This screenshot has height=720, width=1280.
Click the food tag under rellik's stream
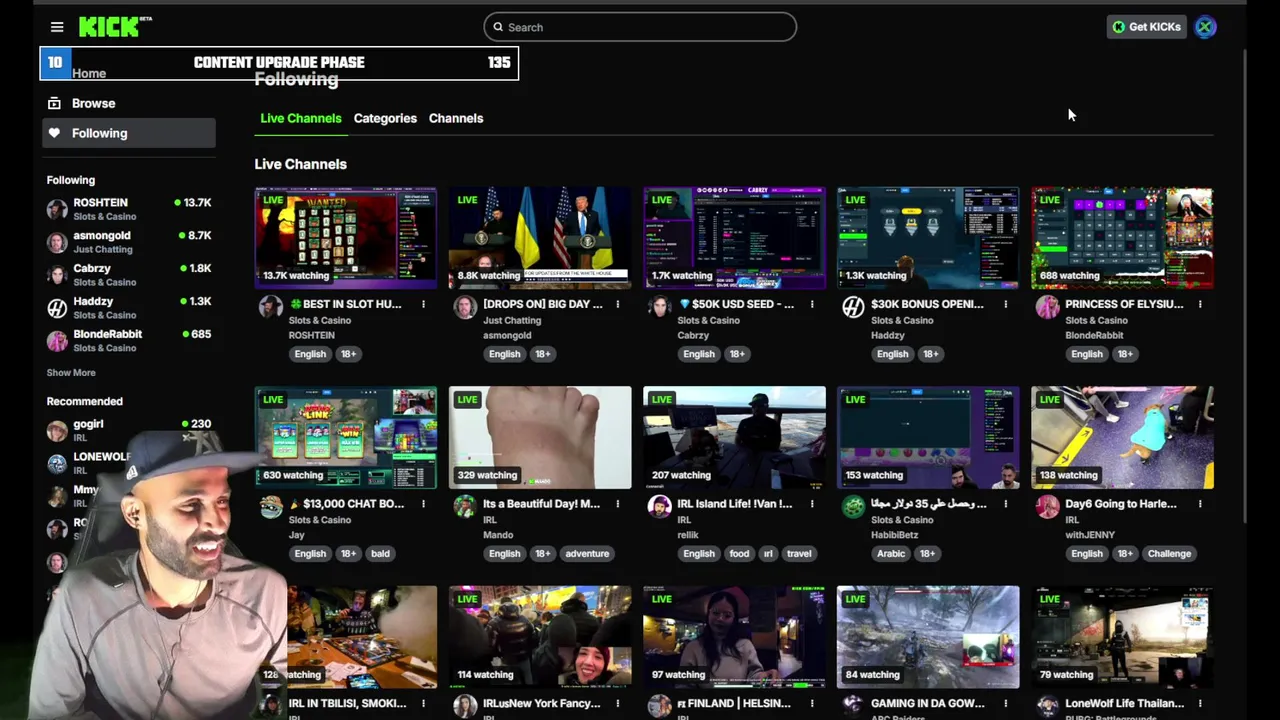coord(739,553)
